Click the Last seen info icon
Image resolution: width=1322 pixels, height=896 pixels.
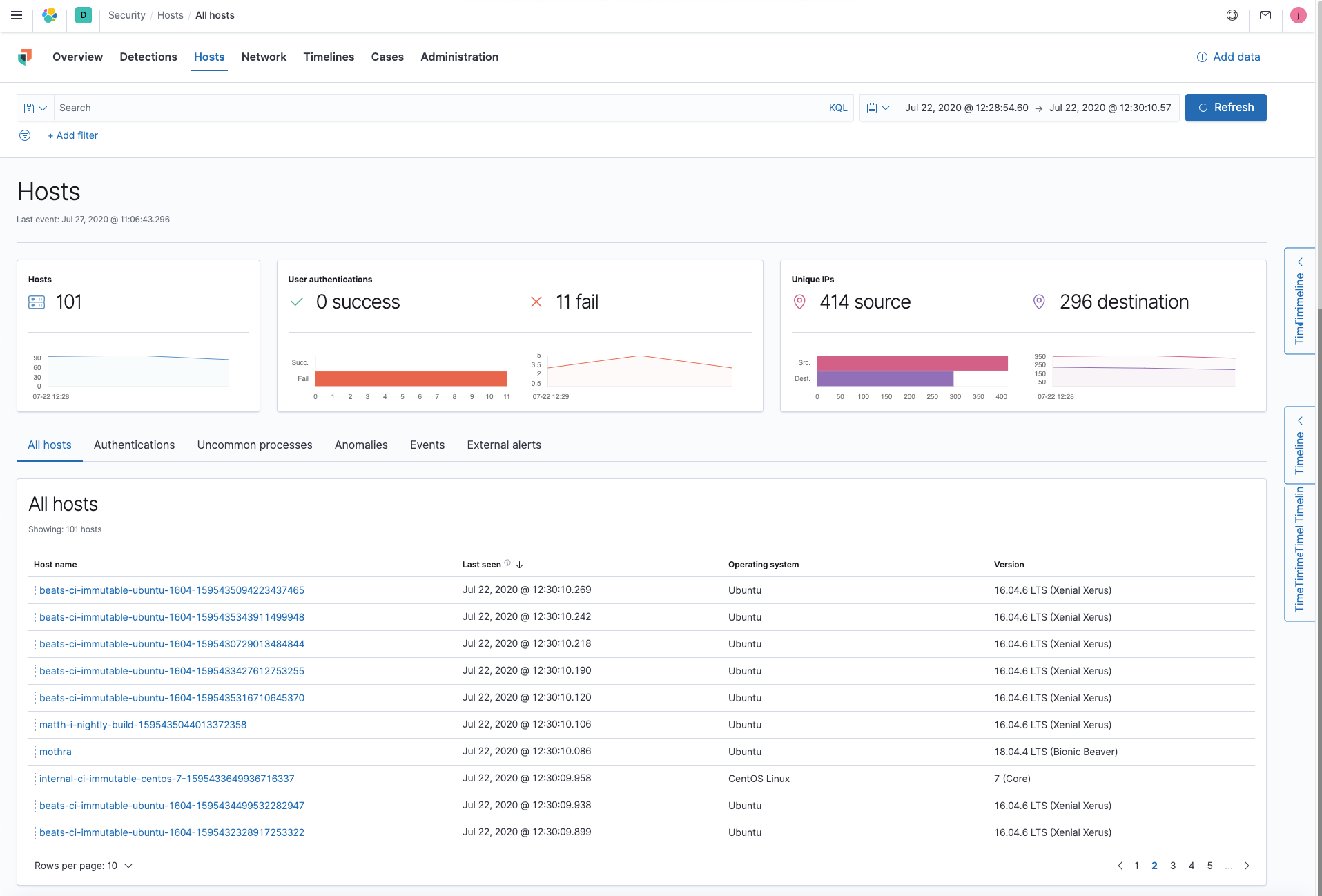pyautogui.click(x=507, y=563)
